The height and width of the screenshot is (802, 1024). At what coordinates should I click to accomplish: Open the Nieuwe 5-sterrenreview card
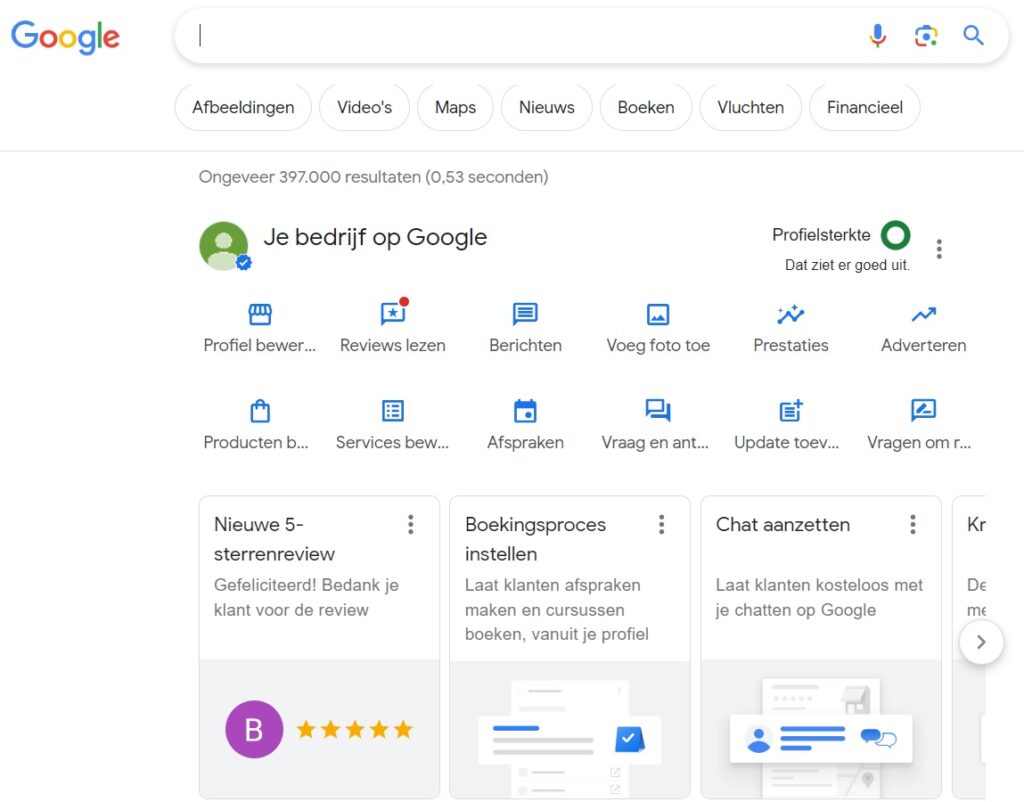coord(319,647)
